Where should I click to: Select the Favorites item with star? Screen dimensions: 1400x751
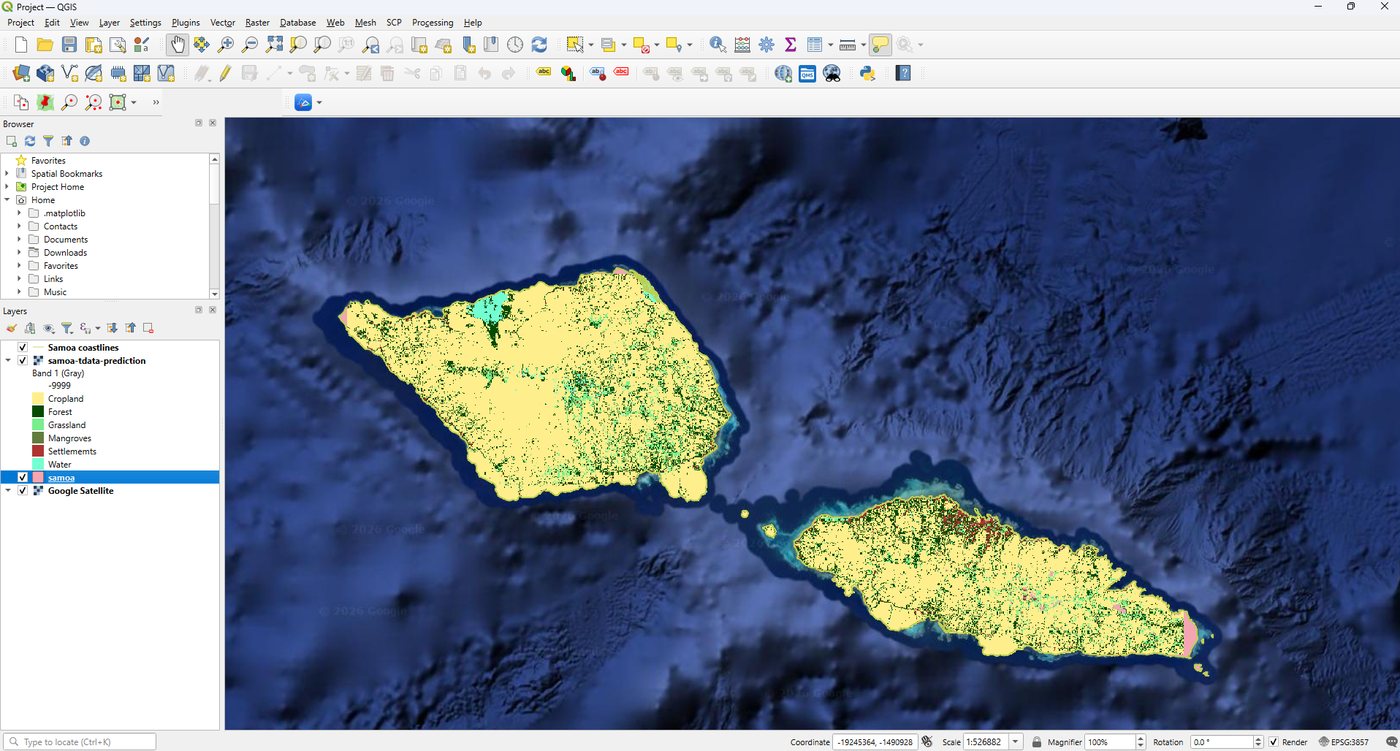click(48, 160)
